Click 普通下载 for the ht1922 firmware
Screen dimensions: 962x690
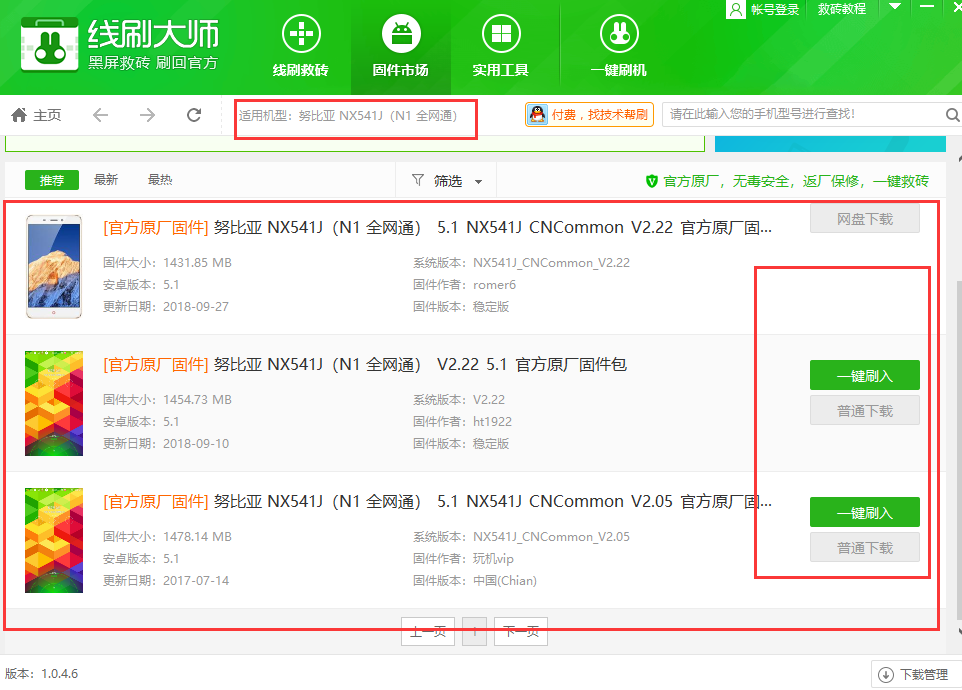coord(864,410)
